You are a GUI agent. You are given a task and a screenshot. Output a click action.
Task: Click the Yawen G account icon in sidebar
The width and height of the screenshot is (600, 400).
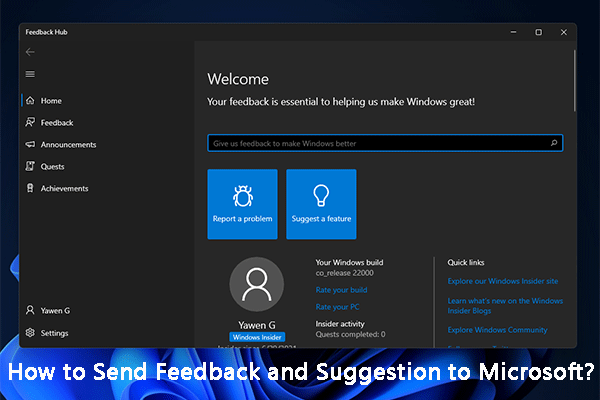(30, 310)
